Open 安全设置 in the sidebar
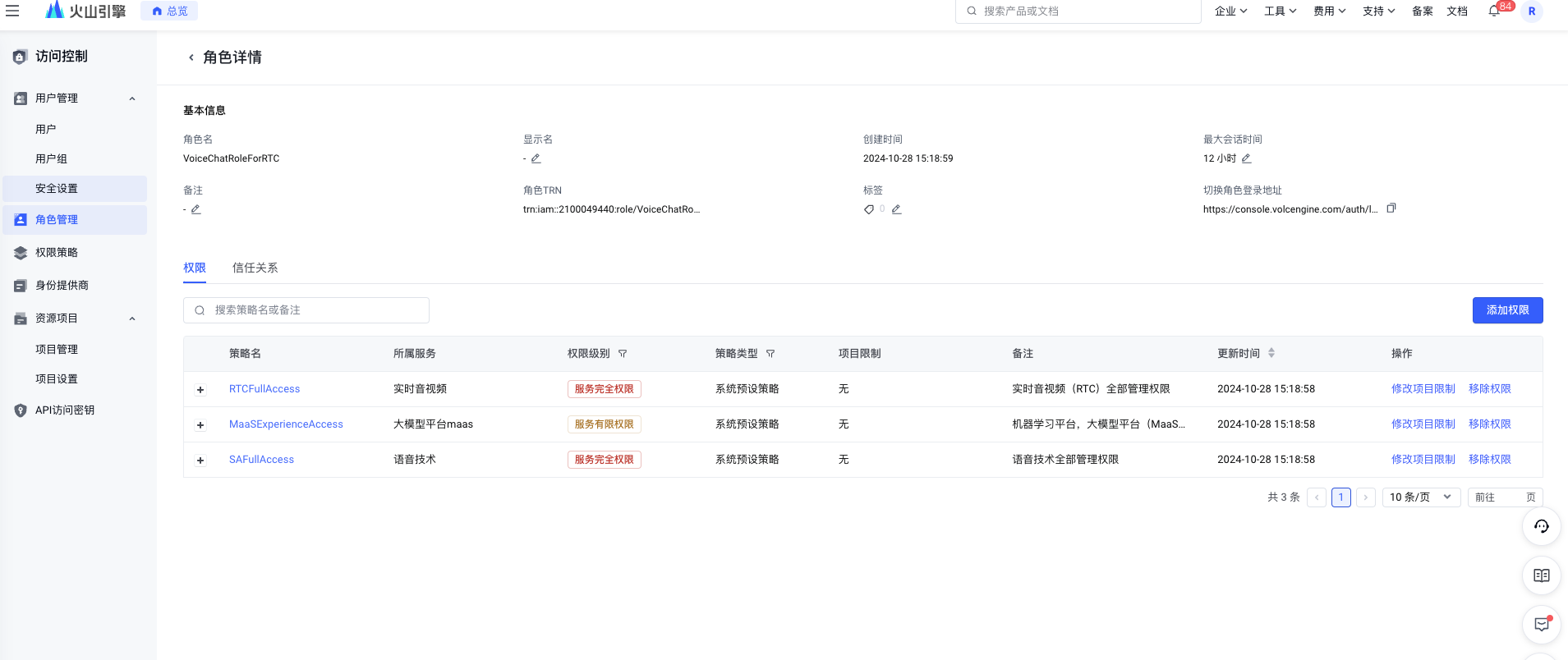The height and width of the screenshot is (660, 1568). tap(75, 189)
